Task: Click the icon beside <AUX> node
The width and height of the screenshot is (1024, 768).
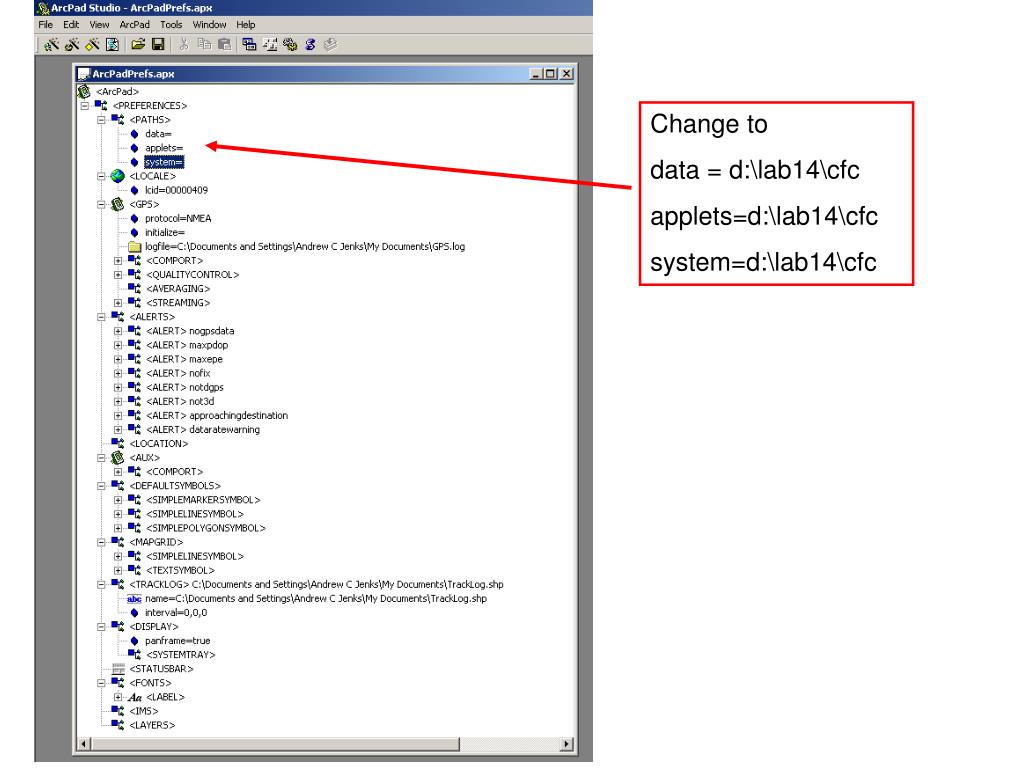Action: [x=118, y=458]
